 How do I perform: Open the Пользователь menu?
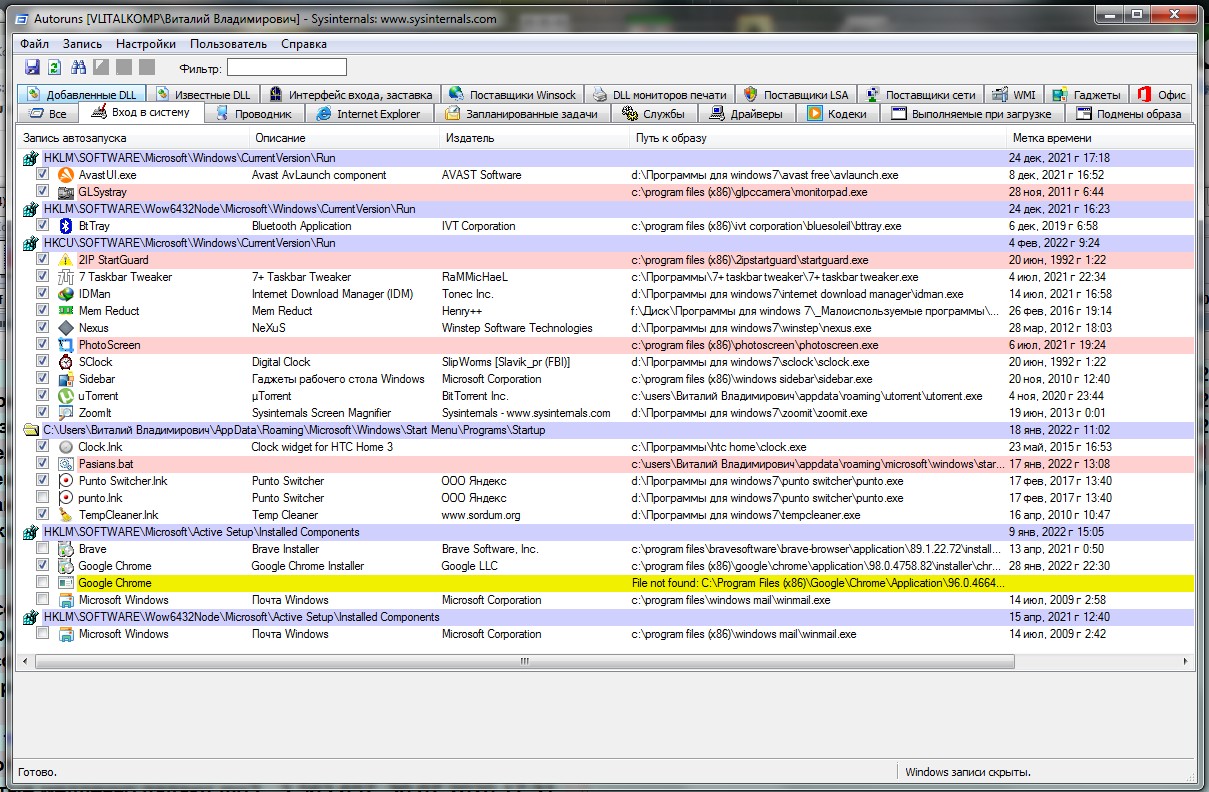tap(228, 44)
